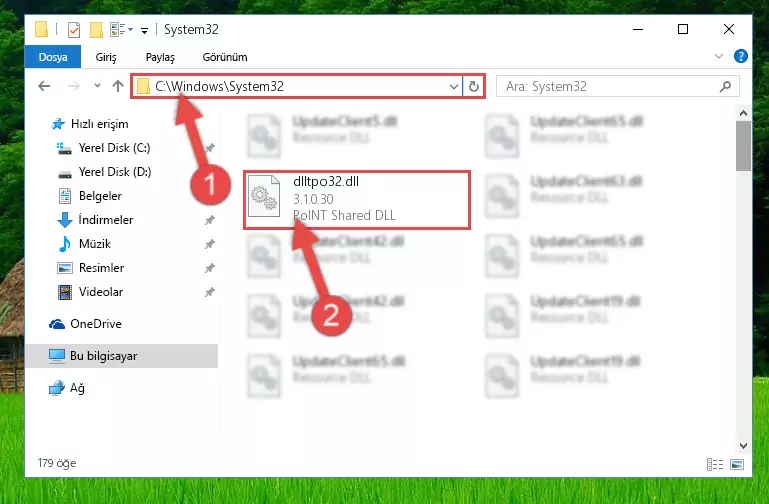Screen dimensions: 769x504
Task: Open the blue Help question mark icon
Action: coord(741,56)
